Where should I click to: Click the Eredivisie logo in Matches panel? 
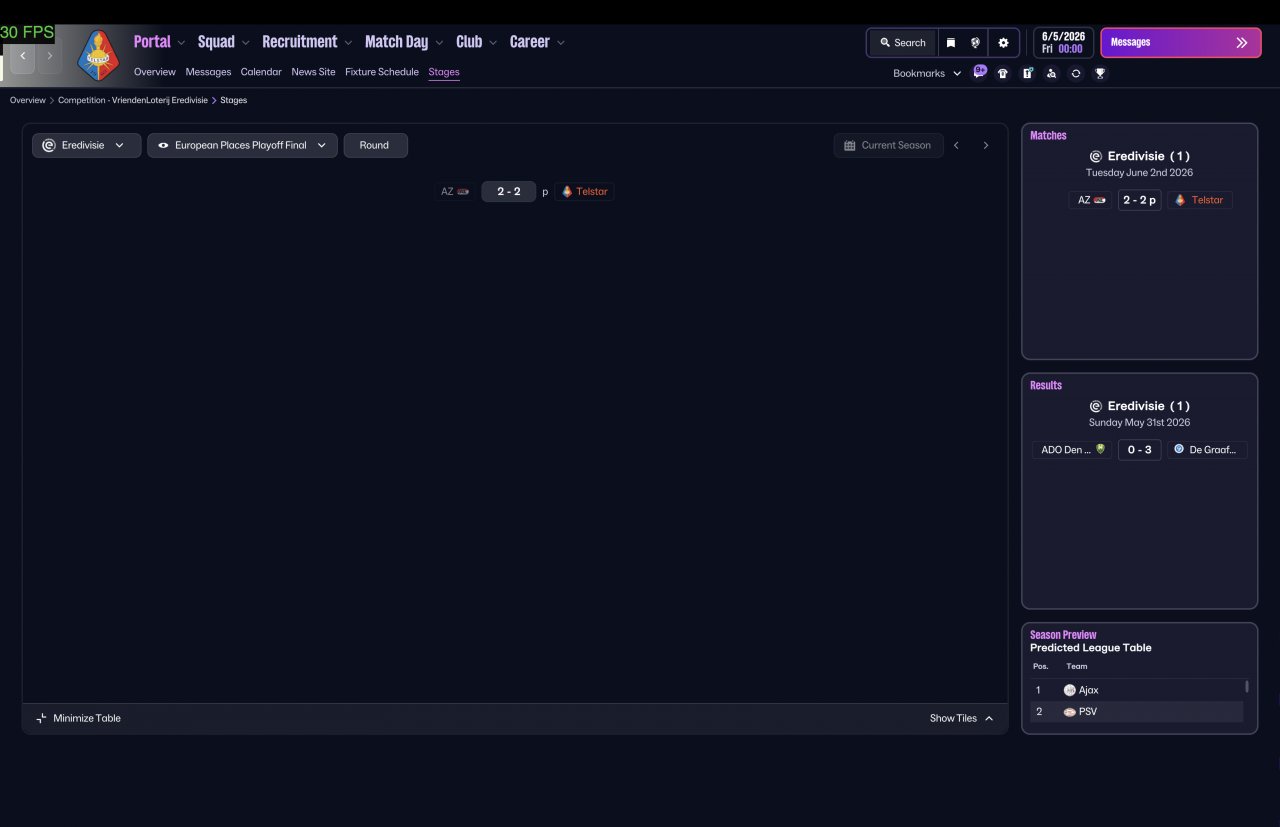[x=1095, y=156]
